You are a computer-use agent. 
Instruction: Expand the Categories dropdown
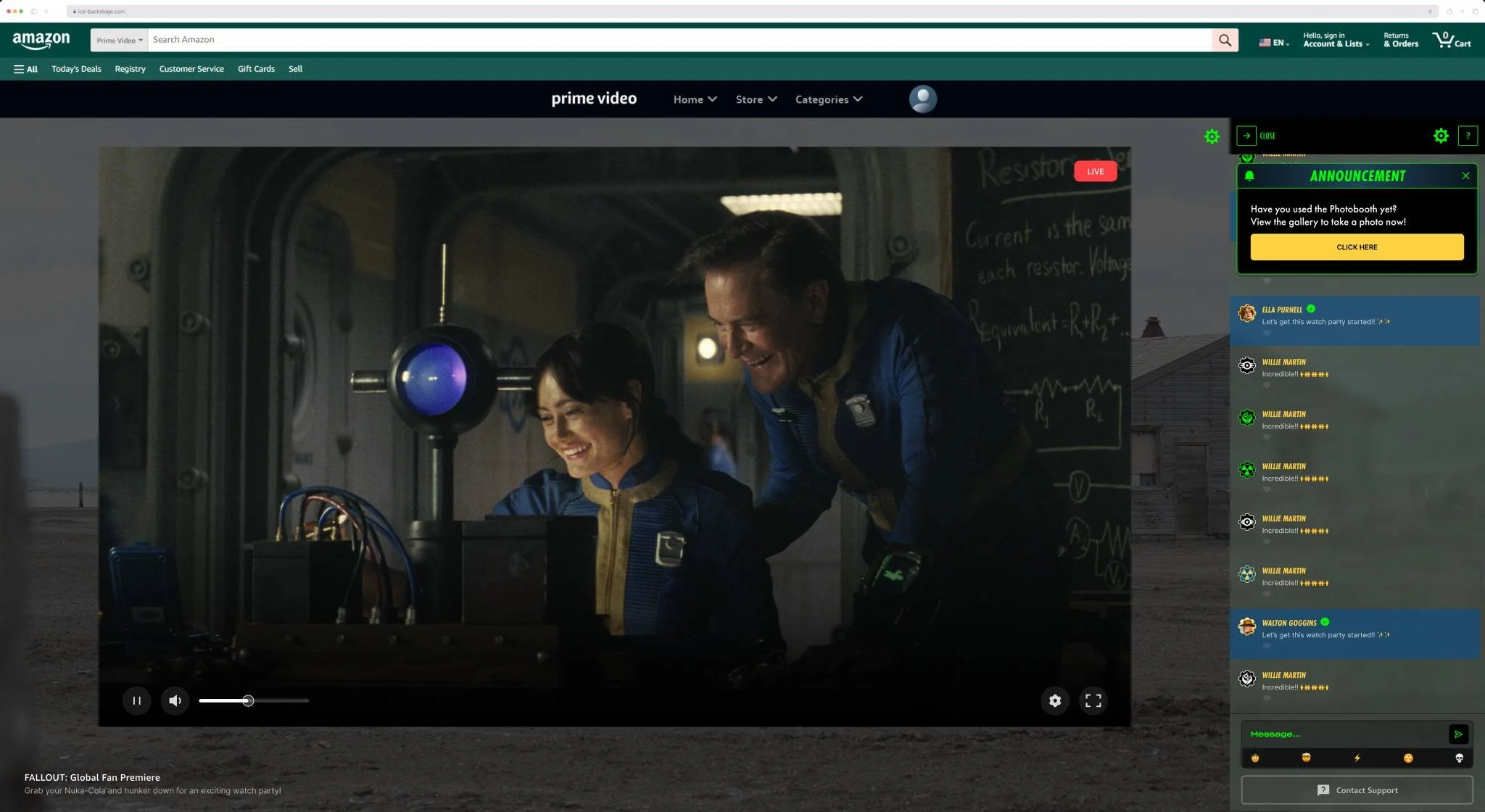click(829, 99)
